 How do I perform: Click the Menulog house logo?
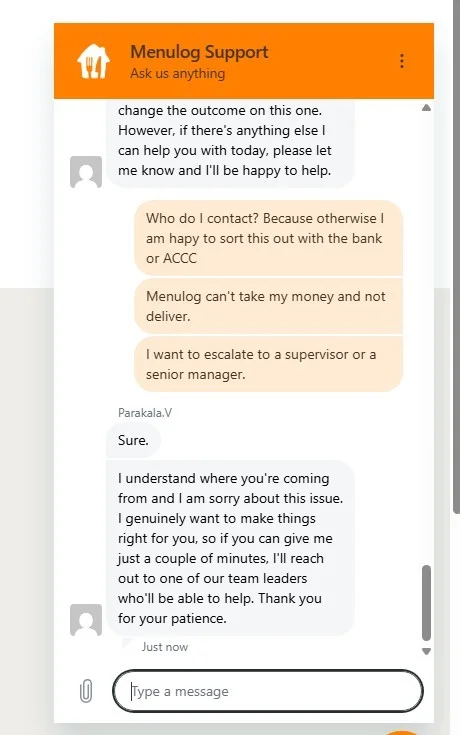[93, 61]
